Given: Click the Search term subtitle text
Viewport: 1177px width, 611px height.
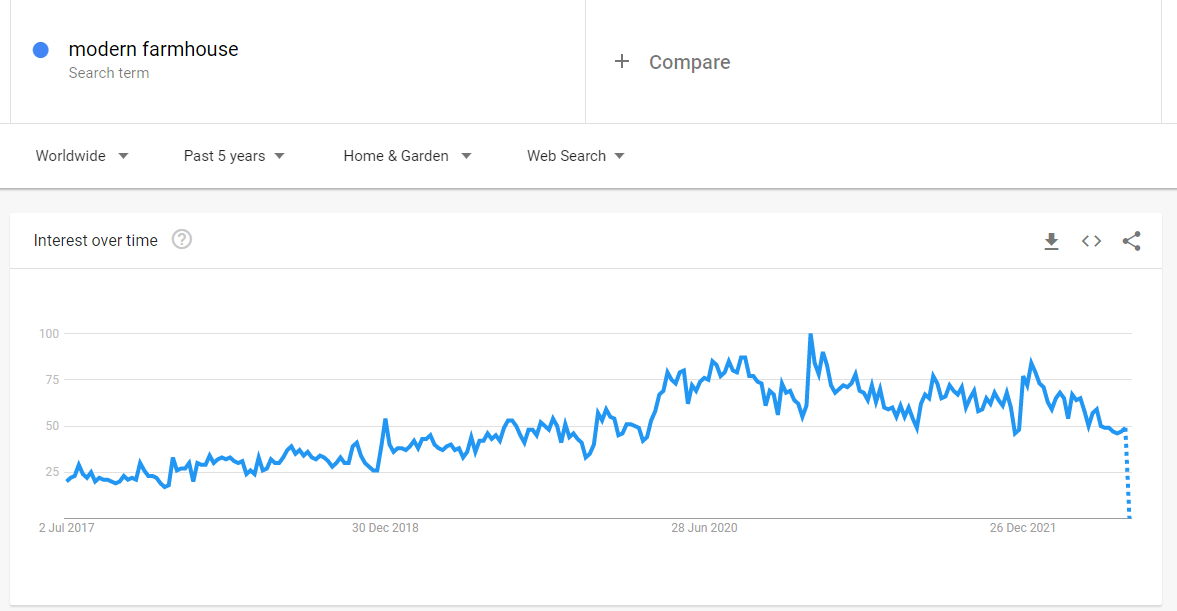Looking at the screenshot, I should click(x=109, y=73).
